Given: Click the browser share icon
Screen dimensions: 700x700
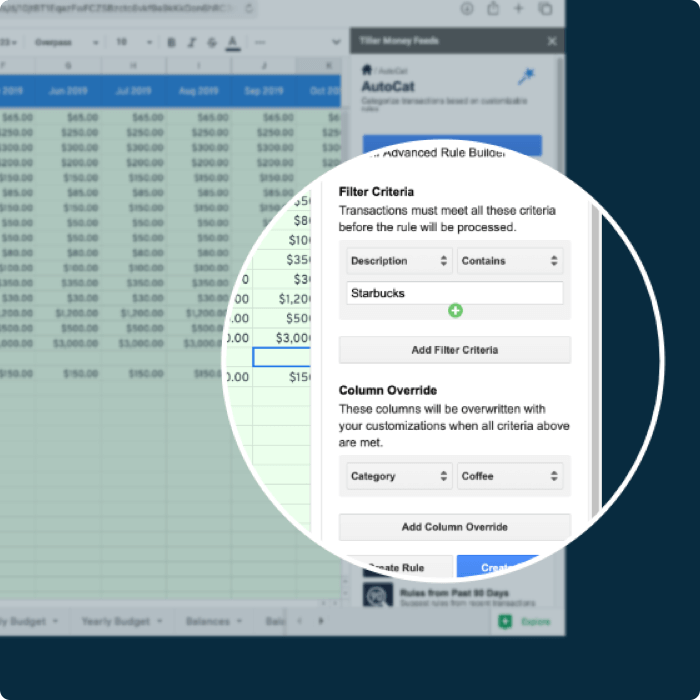Looking at the screenshot, I should coord(493,8).
